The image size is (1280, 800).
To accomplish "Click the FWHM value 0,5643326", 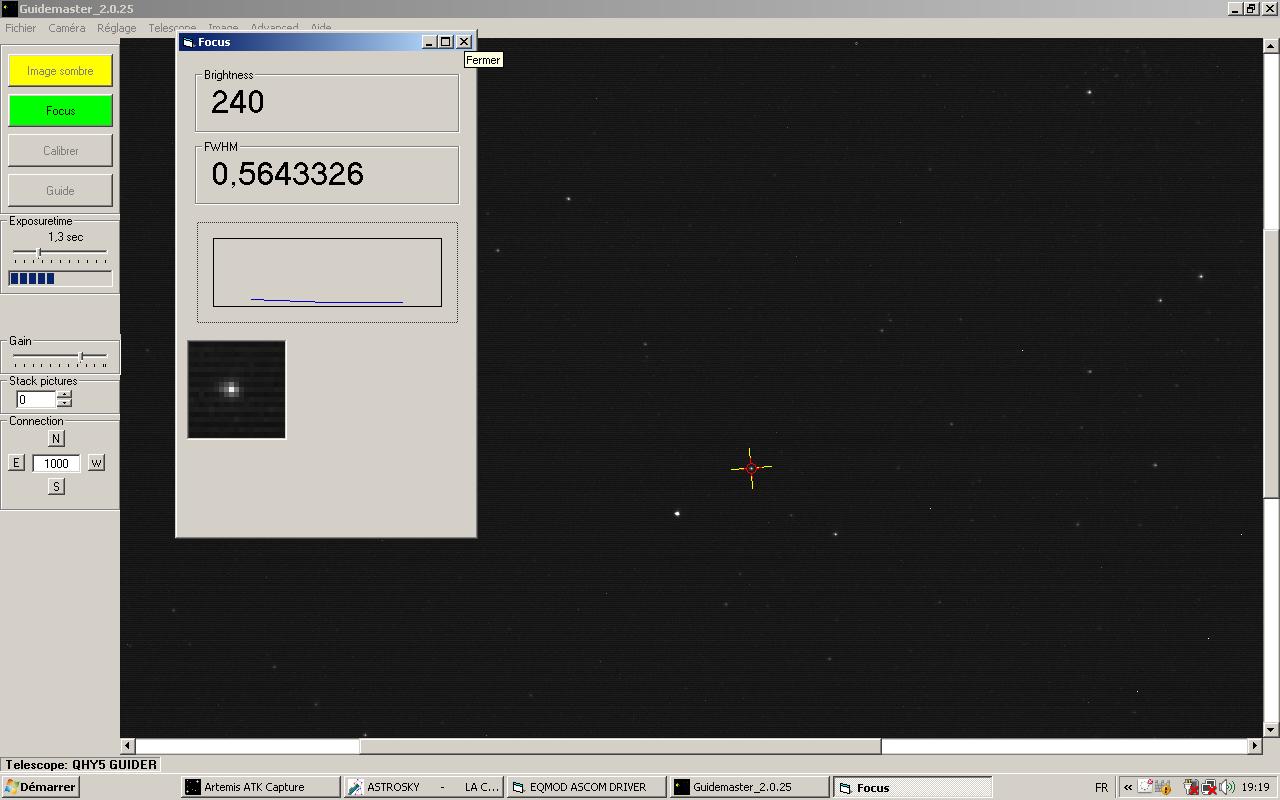I will [x=288, y=174].
